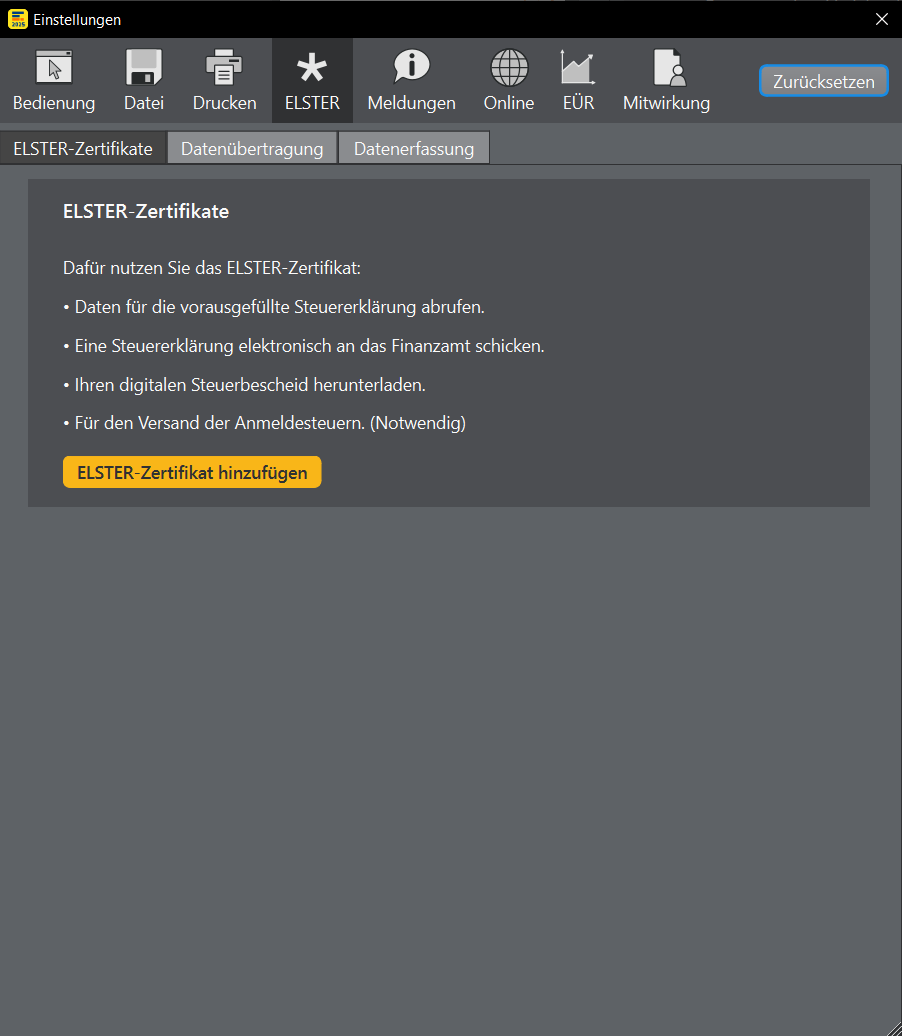
Task: Click the window resize grip corner
Action: point(893,1027)
